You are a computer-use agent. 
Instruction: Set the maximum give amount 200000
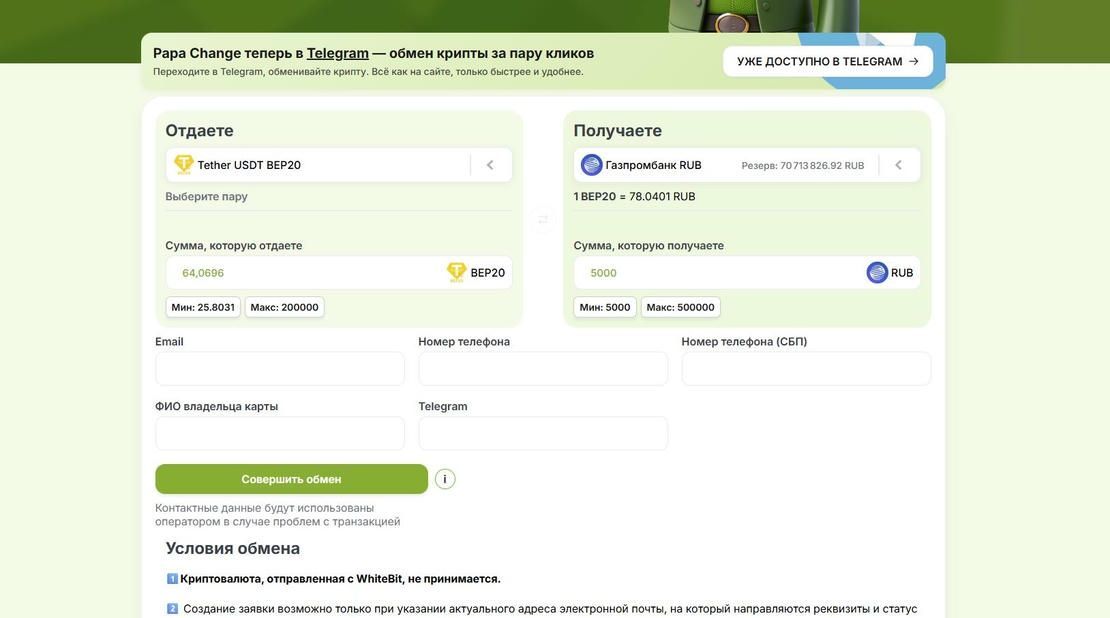[x=284, y=307]
